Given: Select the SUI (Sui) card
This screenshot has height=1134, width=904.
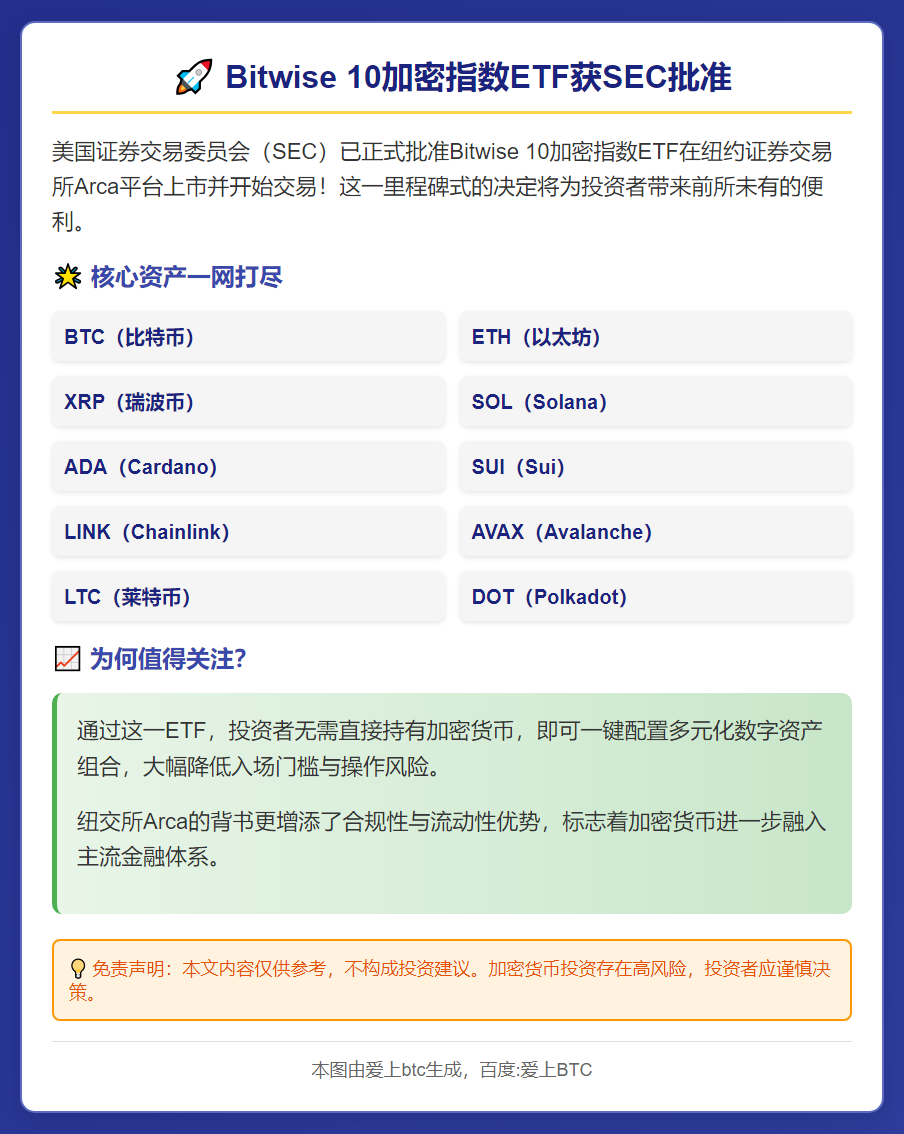Looking at the screenshot, I should [655, 467].
